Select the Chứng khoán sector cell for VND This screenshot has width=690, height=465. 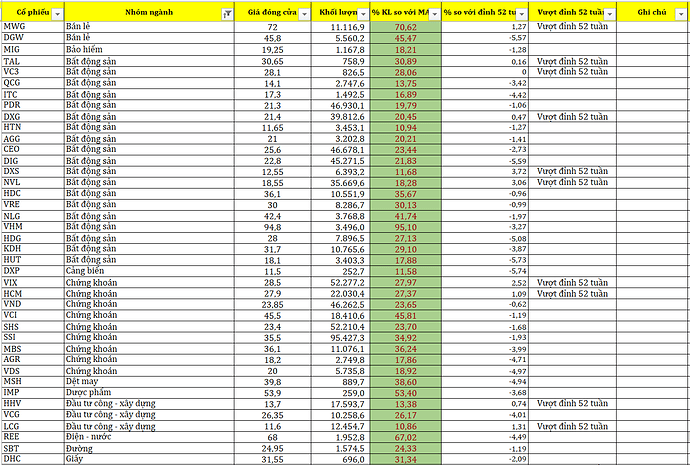coord(149,304)
